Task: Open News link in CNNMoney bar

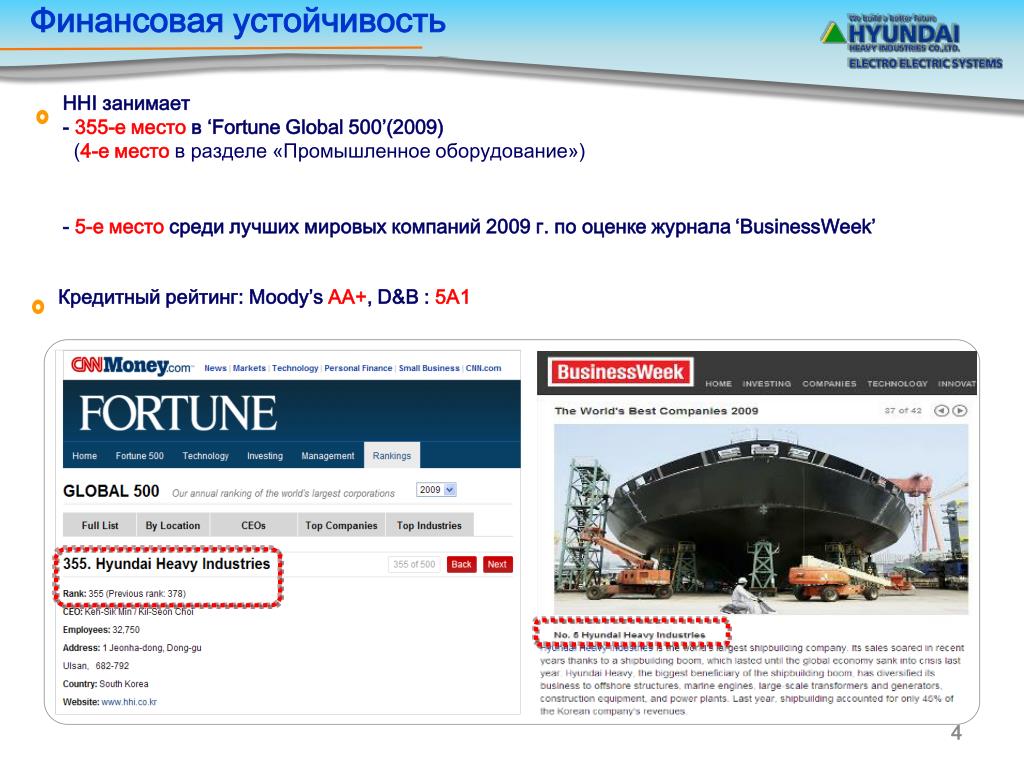Action: tap(216, 368)
